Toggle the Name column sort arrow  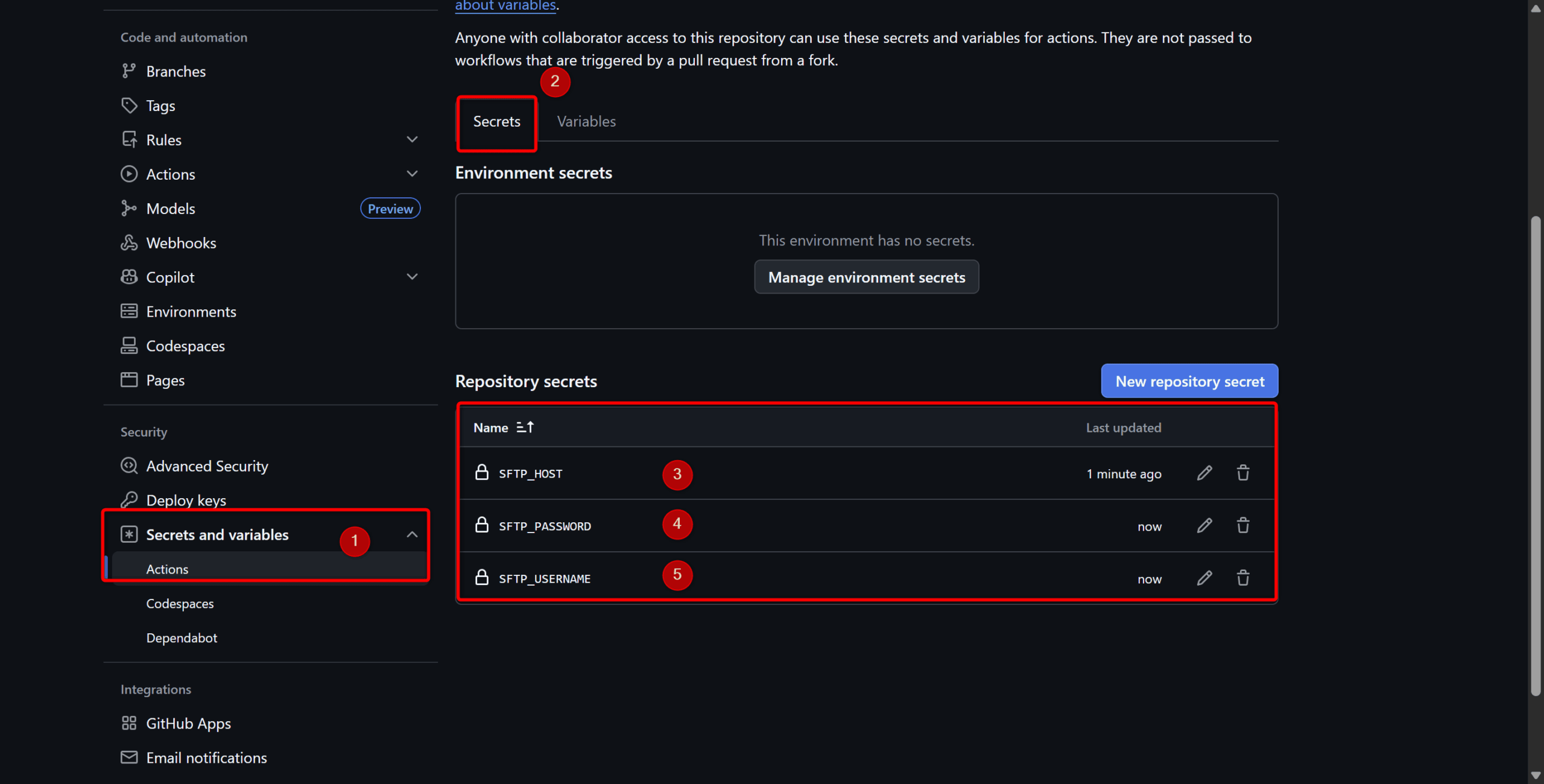click(525, 428)
